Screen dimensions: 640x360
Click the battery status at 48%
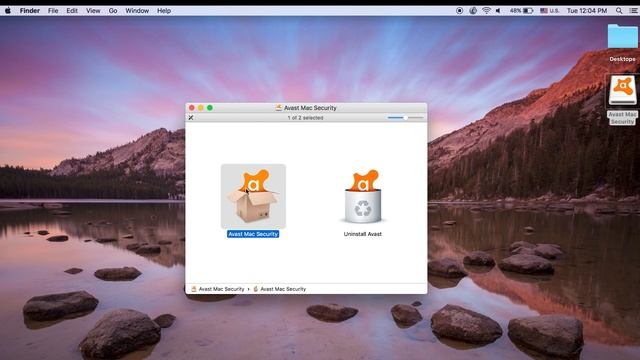[522, 11]
